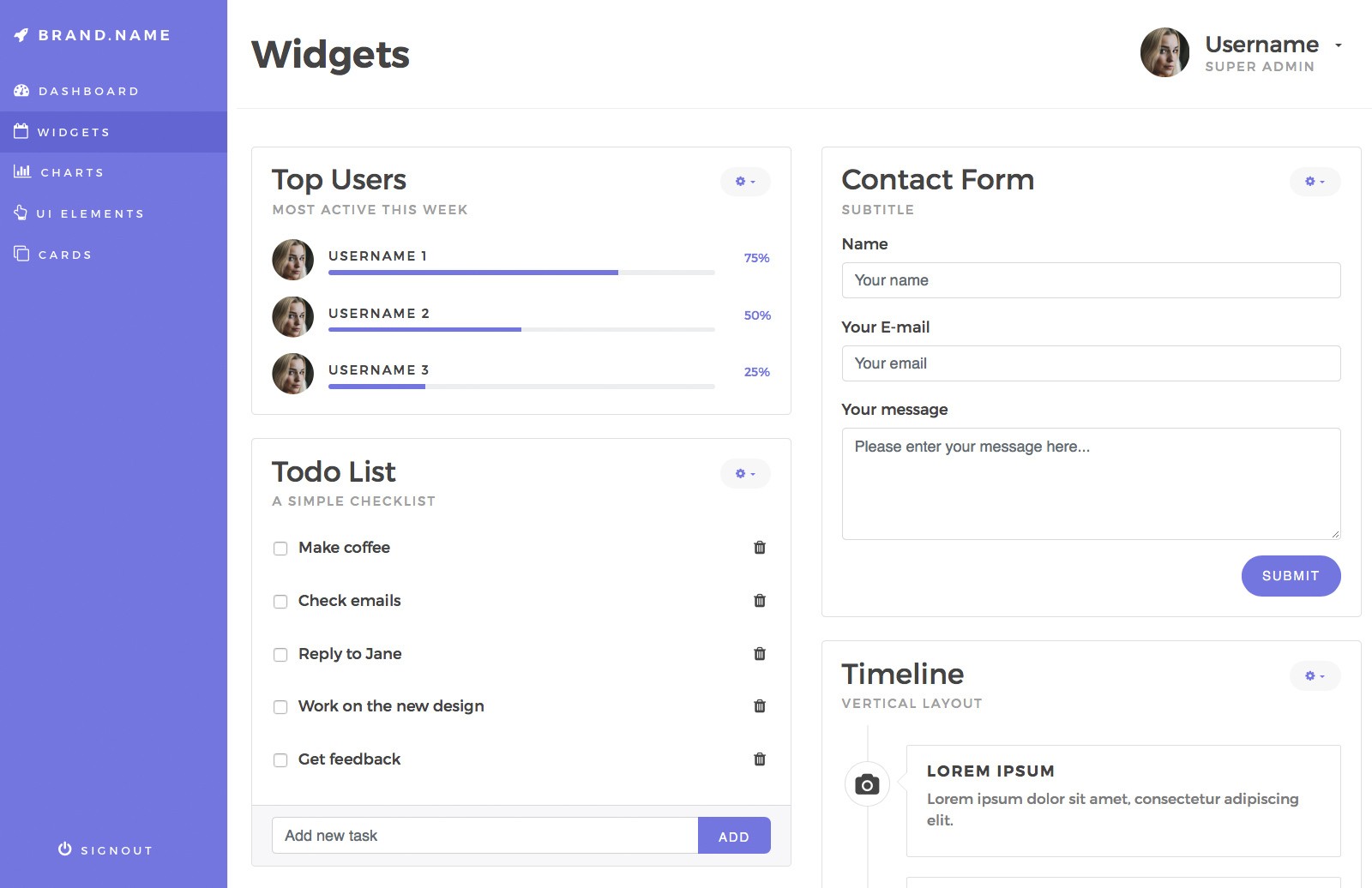Image resolution: width=1372 pixels, height=888 pixels.
Task: Open the Username account dropdown caret
Action: click(x=1339, y=45)
